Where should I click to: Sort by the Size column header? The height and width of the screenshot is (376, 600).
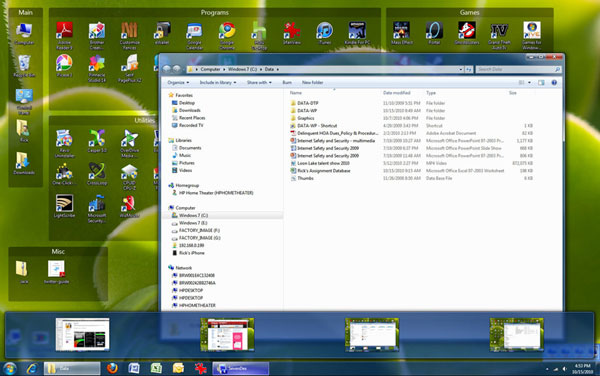click(513, 93)
